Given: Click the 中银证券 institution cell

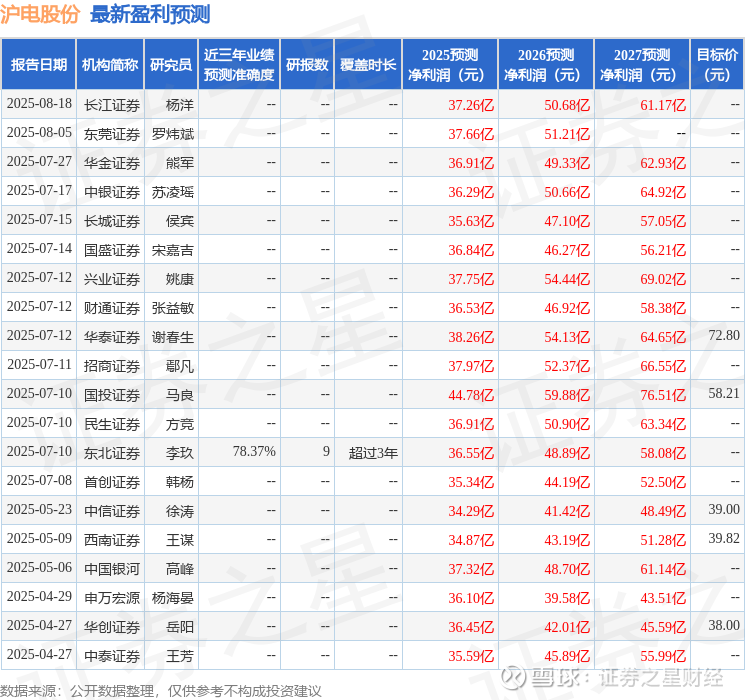Looking at the screenshot, I should [112, 192].
